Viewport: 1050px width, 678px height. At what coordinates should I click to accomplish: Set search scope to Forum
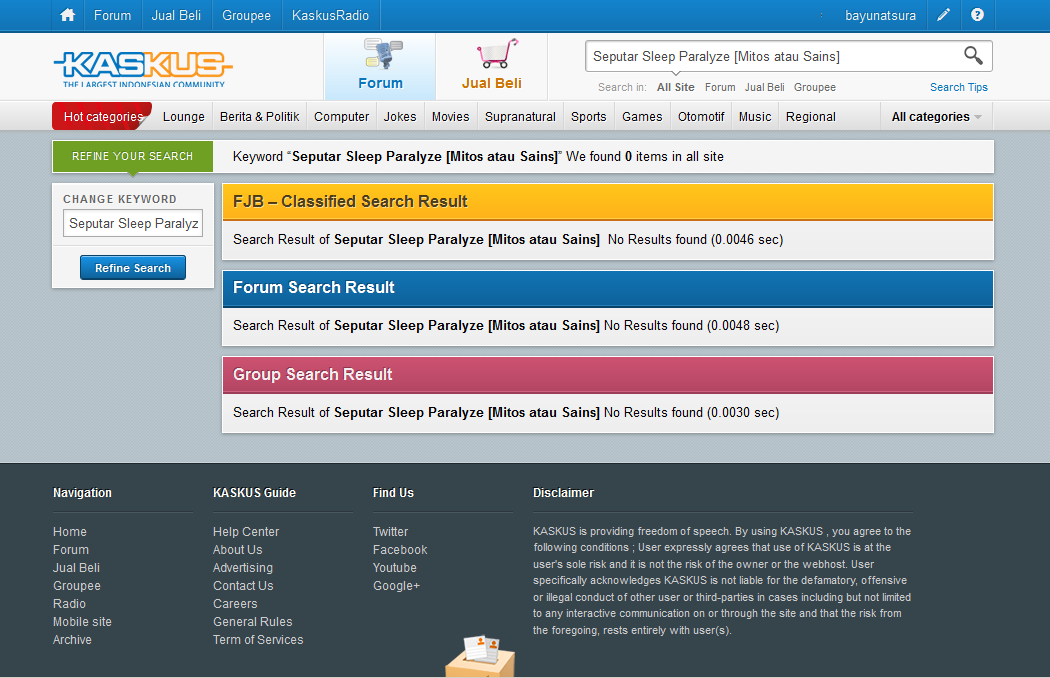(x=720, y=87)
